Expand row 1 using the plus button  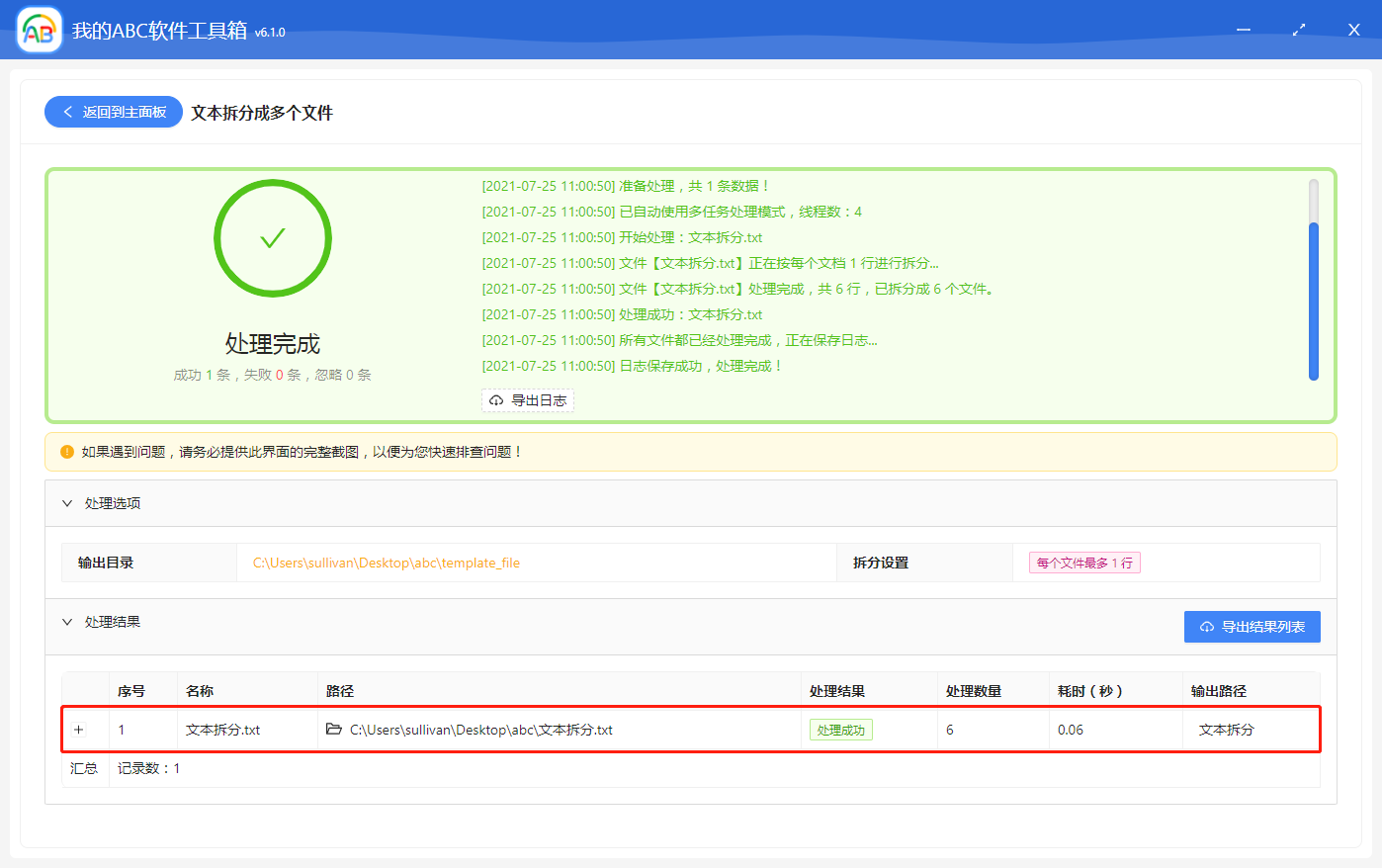pyautogui.click(x=79, y=729)
